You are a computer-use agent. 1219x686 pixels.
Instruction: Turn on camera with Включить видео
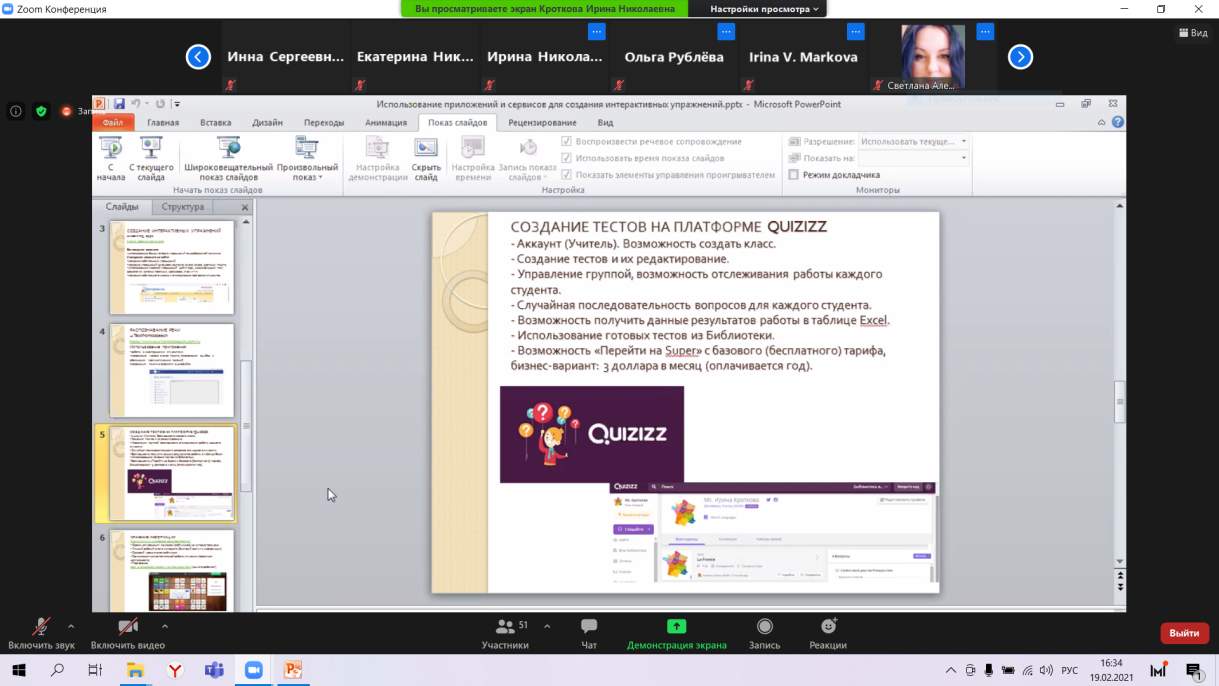pyautogui.click(x=128, y=634)
